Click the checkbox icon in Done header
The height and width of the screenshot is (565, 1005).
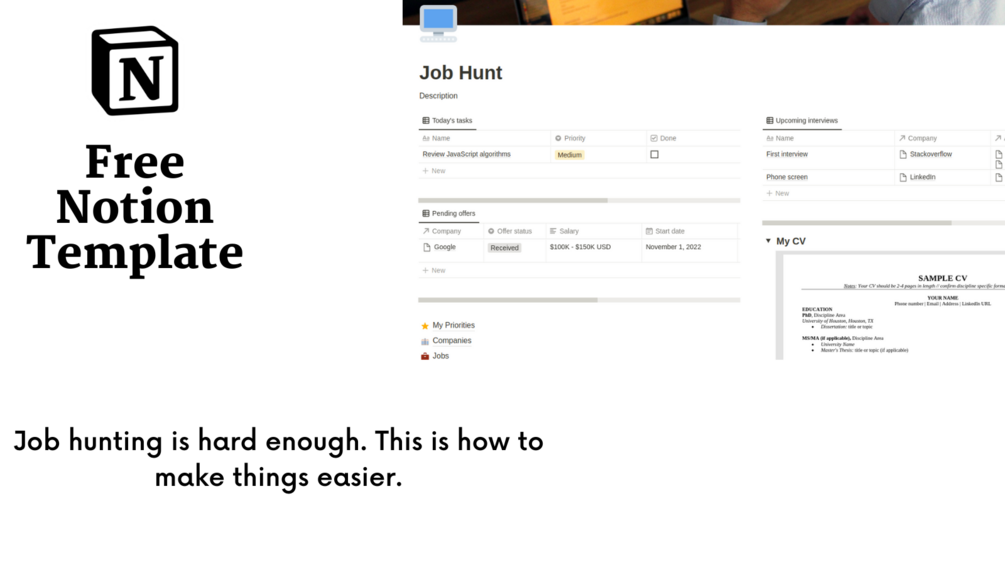click(x=654, y=138)
